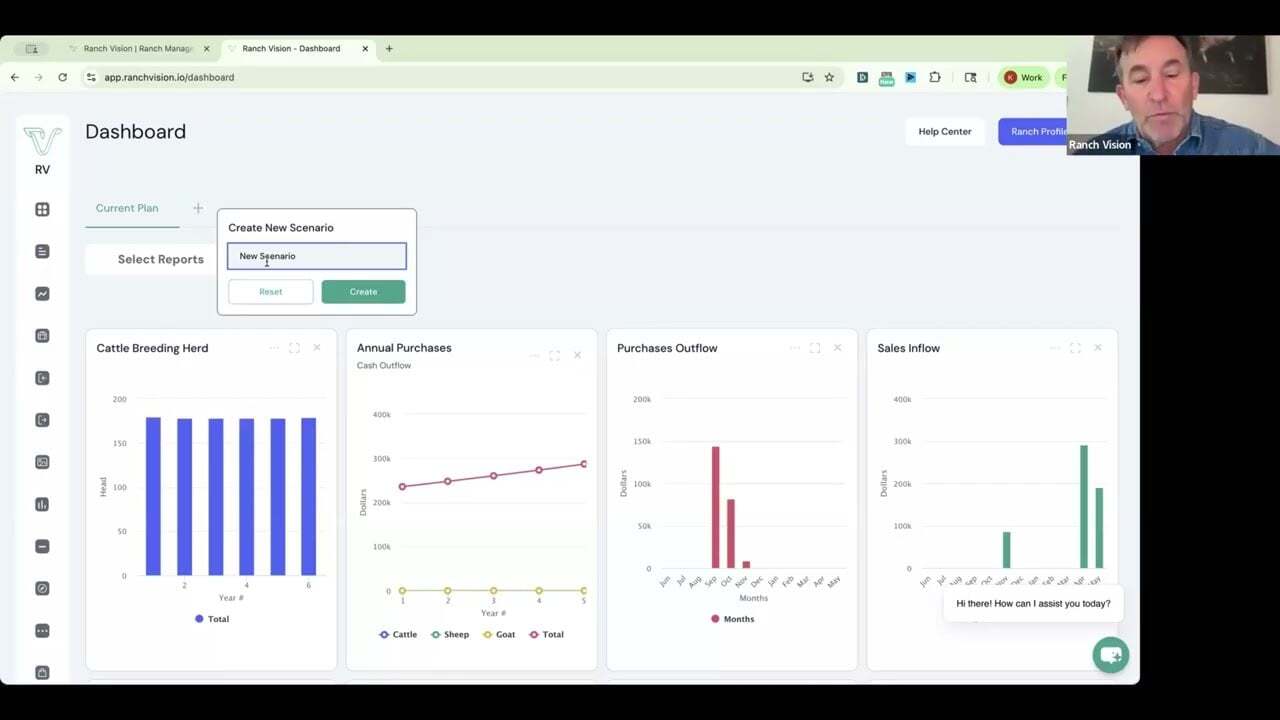Open the Help Center

[944, 131]
